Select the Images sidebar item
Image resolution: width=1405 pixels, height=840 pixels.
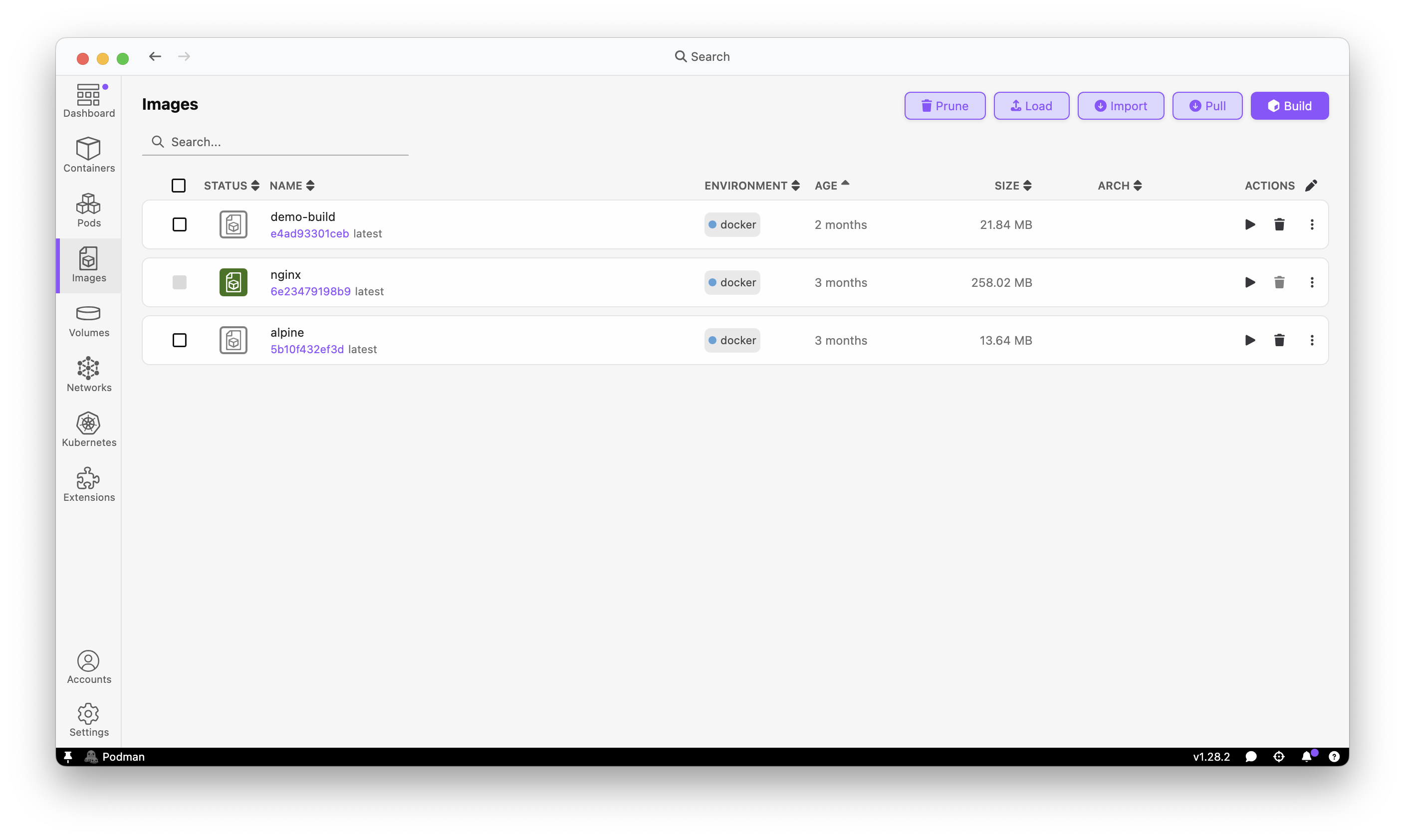point(89,265)
